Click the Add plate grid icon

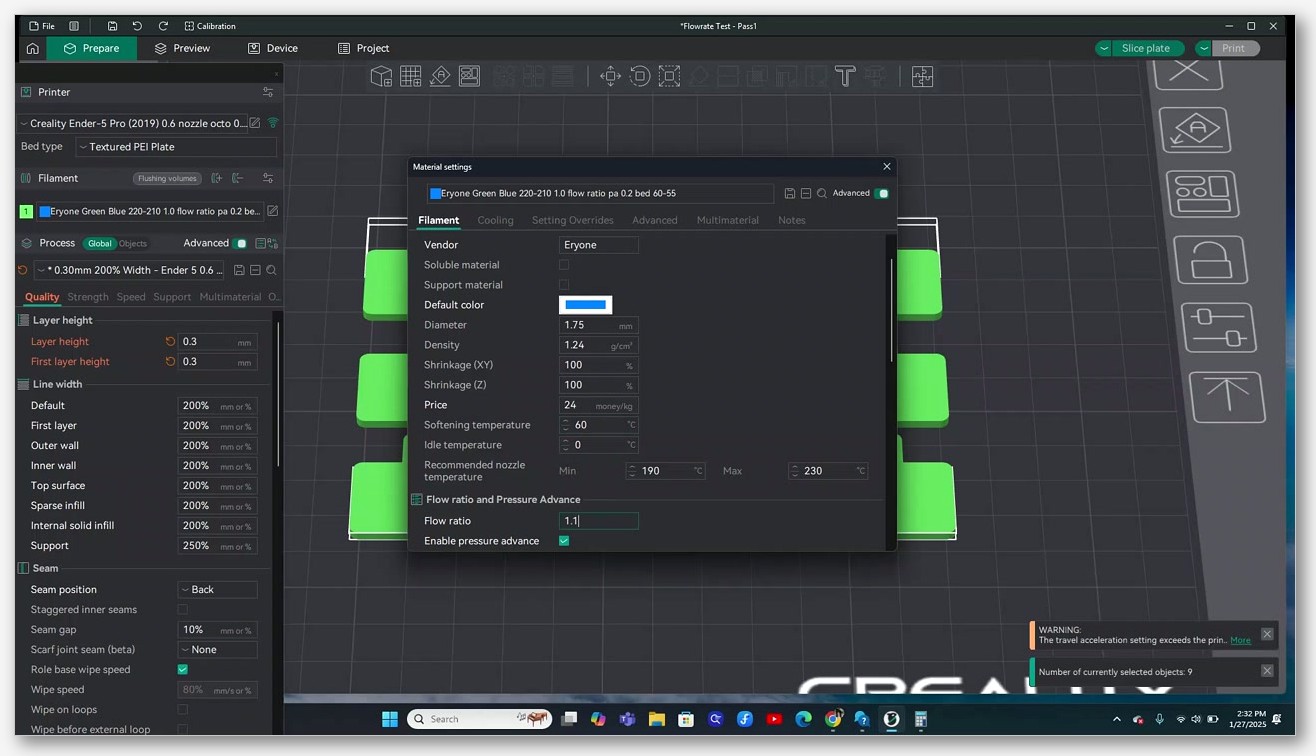[411, 76]
